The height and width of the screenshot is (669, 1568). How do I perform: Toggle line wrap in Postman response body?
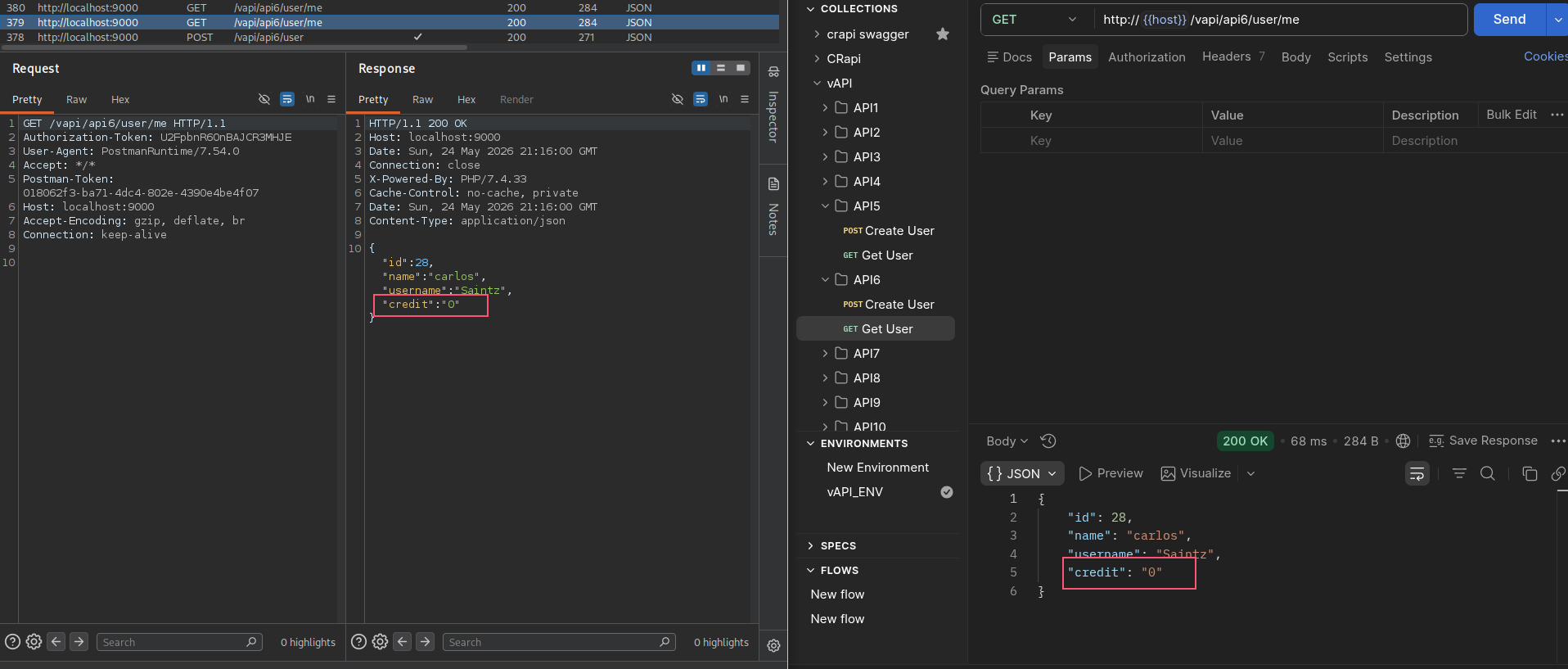(1417, 473)
